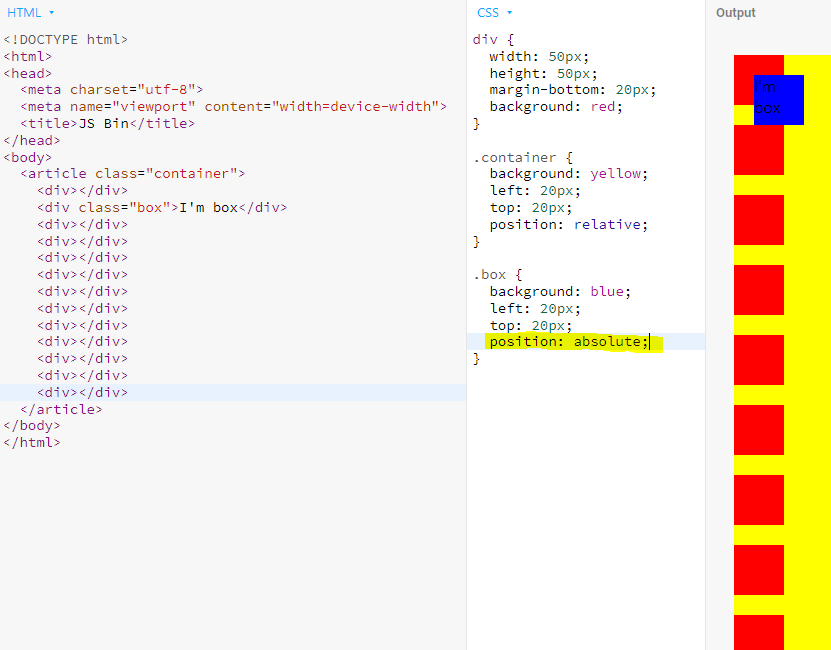Click the meta viewport line
This screenshot has height=650, width=831.
(234, 107)
